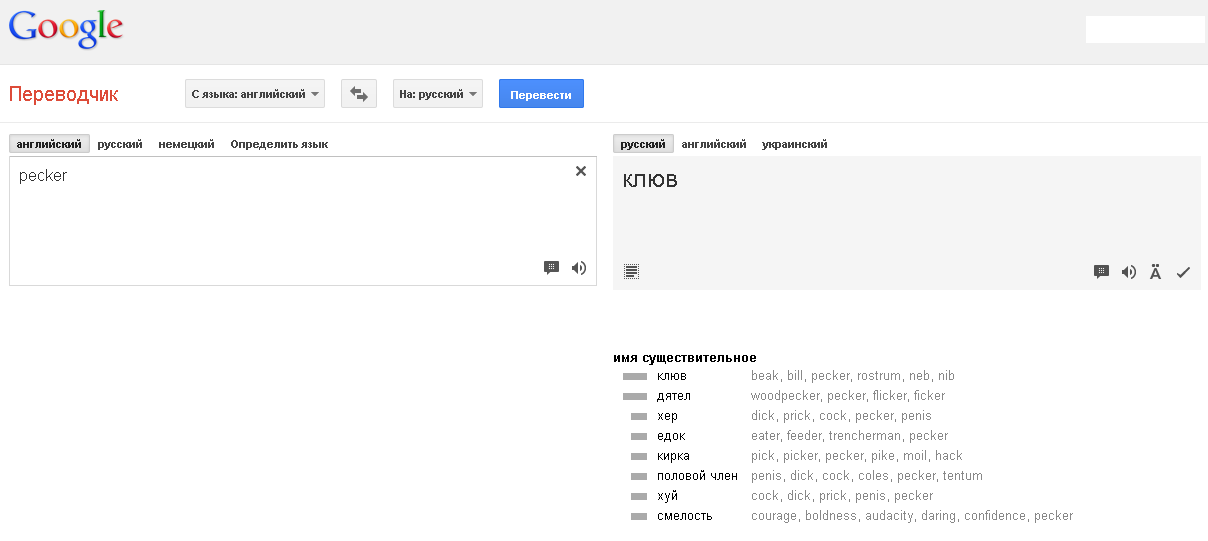The image size is (1208, 541).
Task: Click the reverse translation 'woodpecker'
Action: pyautogui.click(x=784, y=396)
